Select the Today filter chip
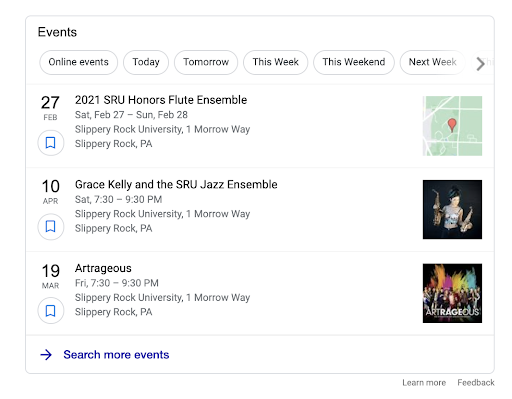This screenshot has height=399, width=512. (x=146, y=62)
